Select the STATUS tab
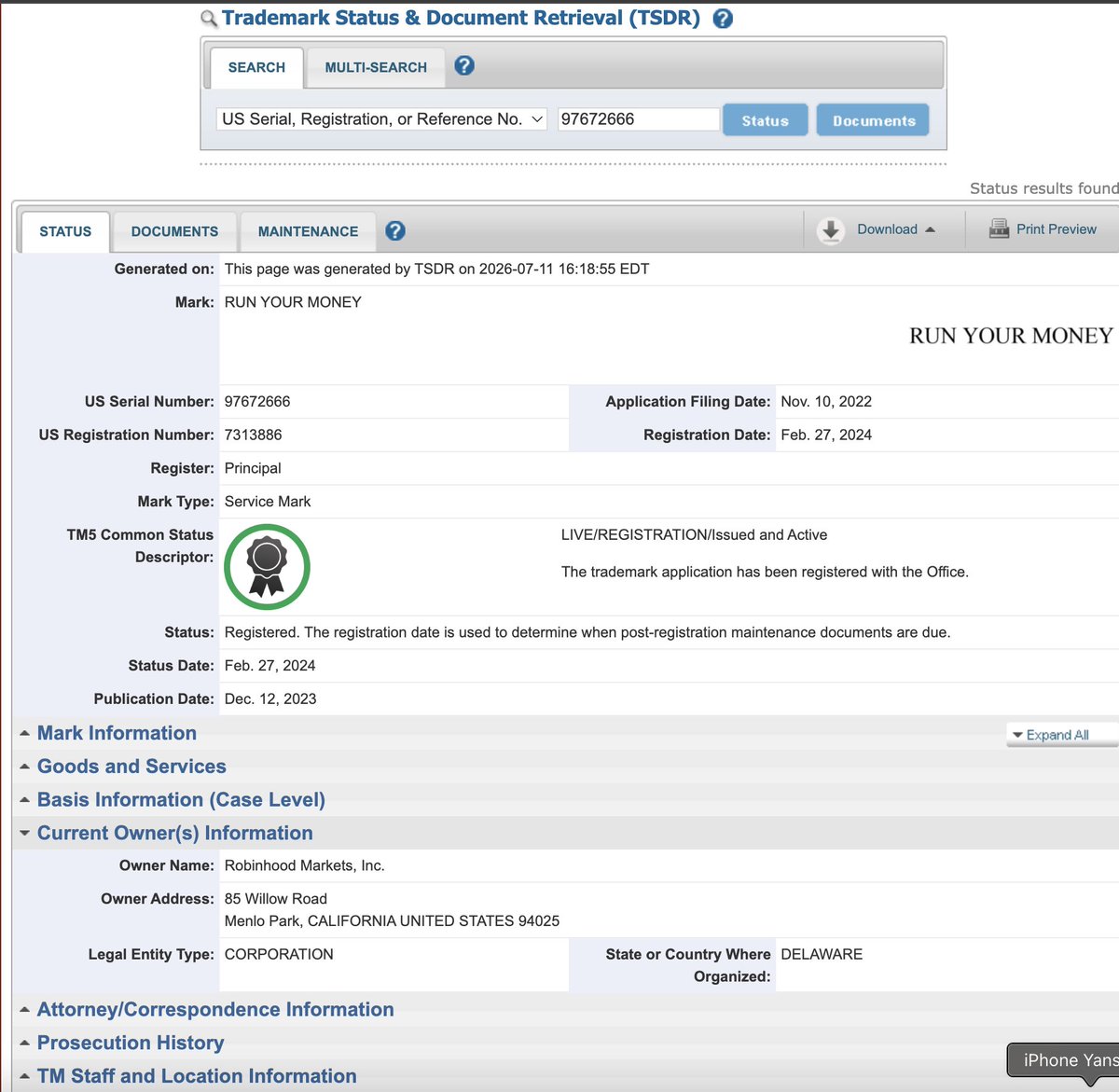1119x1092 pixels. click(x=65, y=231)
